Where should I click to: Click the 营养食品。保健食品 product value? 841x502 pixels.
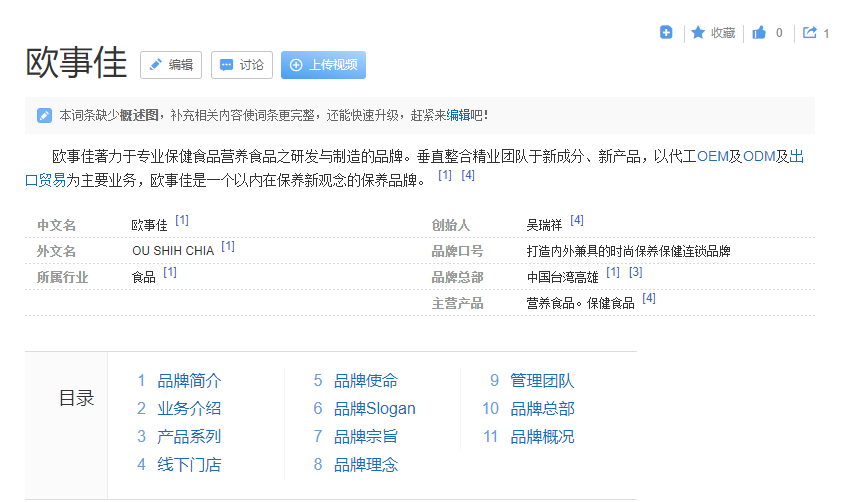click(580, 304)
